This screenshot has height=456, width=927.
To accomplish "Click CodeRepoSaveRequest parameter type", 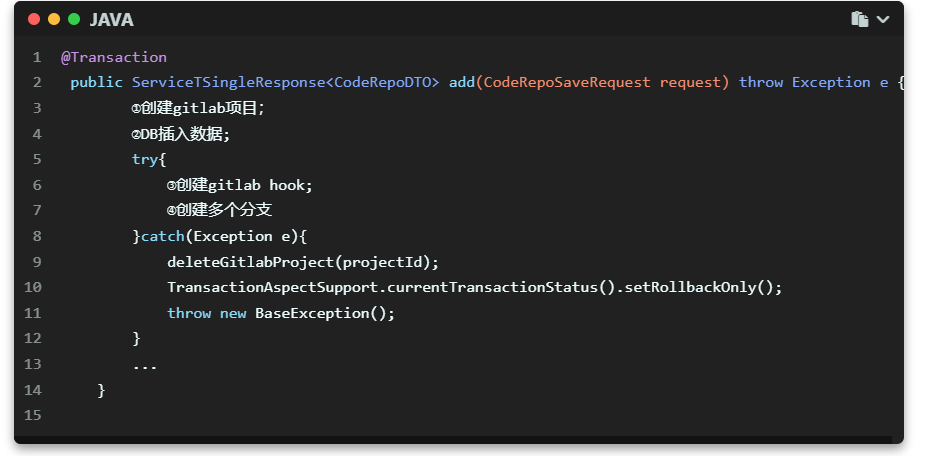I will (567, 83).
